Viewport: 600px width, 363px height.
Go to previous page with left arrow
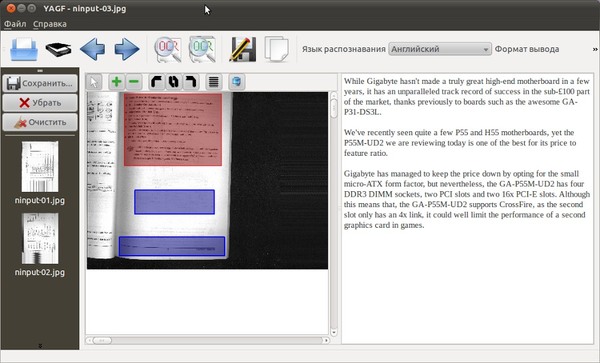click(93, 49)
